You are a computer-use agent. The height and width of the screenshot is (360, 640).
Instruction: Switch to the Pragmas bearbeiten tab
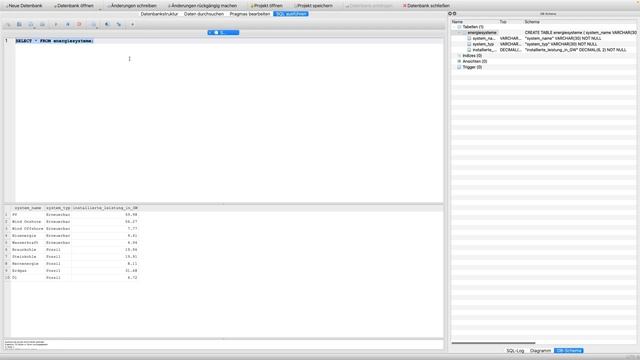pyautogui.click(x=249, y=14)
